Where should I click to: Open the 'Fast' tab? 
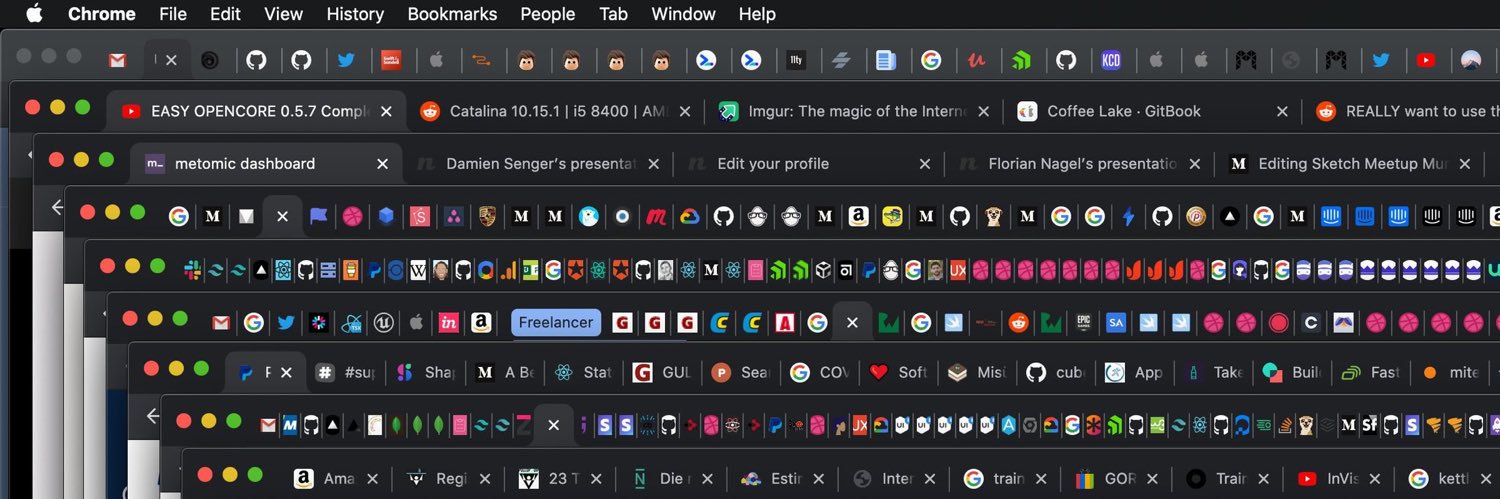coord(1372,372)
